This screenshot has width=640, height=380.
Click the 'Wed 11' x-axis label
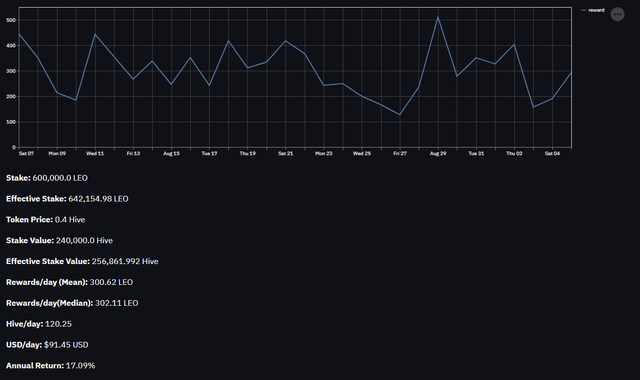coord(95,153)
